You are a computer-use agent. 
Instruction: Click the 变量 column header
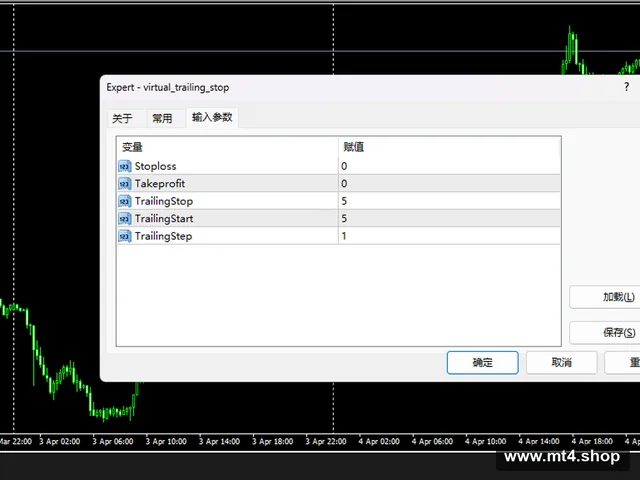click(228, 147)
